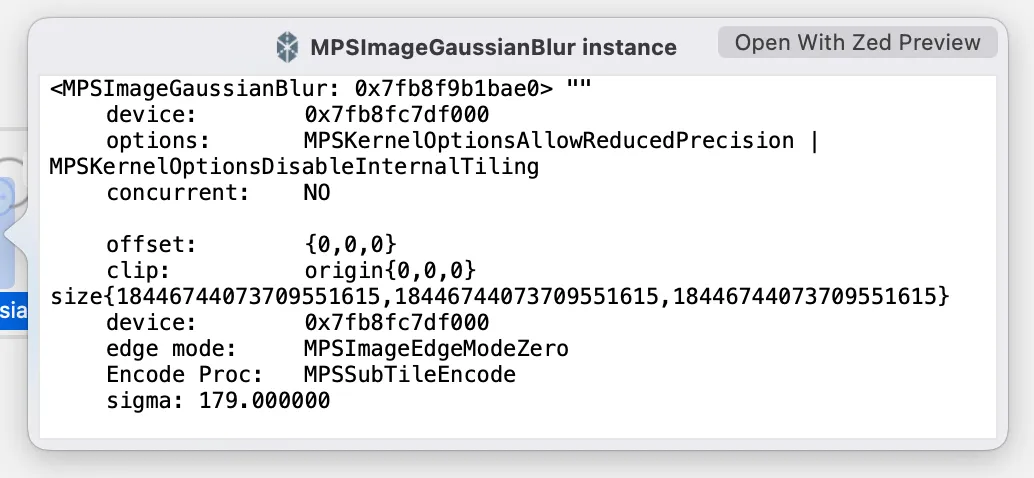Image resolution: width=1034 pixels, height=478 pixels.
Task: Click the device line just above edge mode
Action: 297,322
